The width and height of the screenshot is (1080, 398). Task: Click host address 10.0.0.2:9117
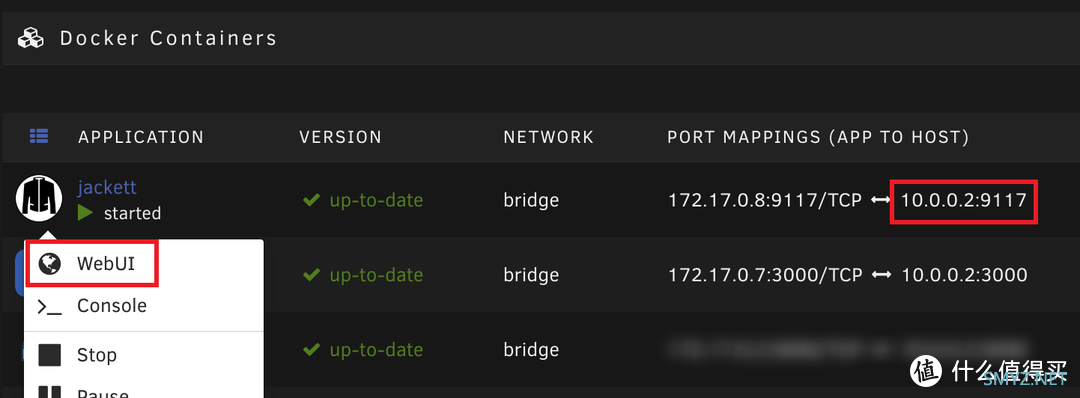964,200
